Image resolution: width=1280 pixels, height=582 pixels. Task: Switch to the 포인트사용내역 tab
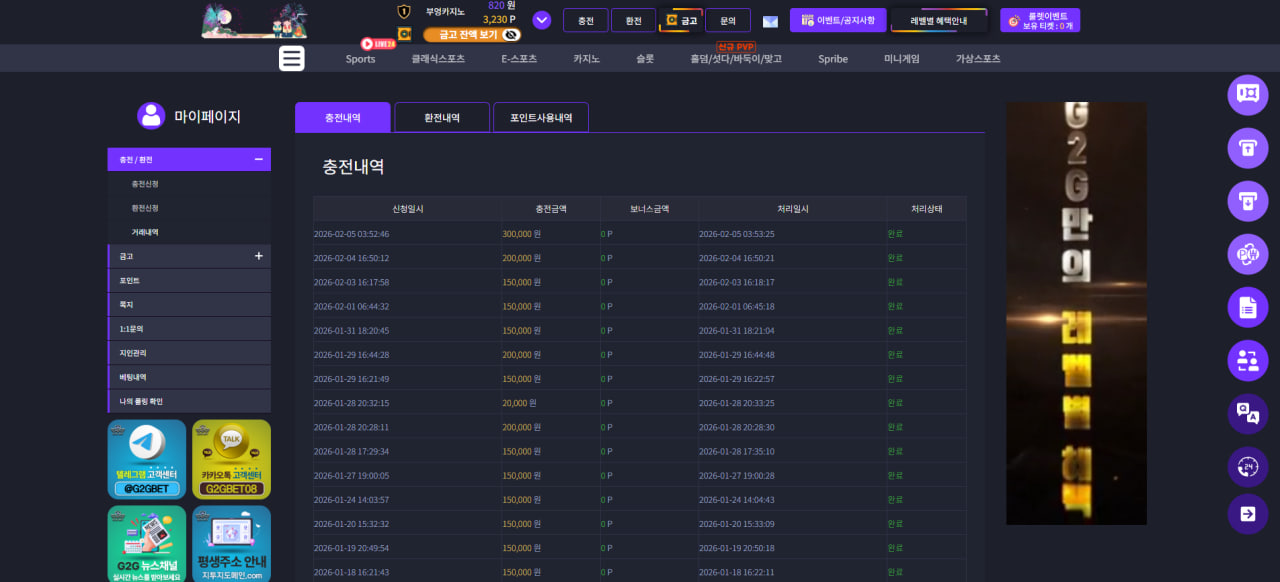coord(541,117)
